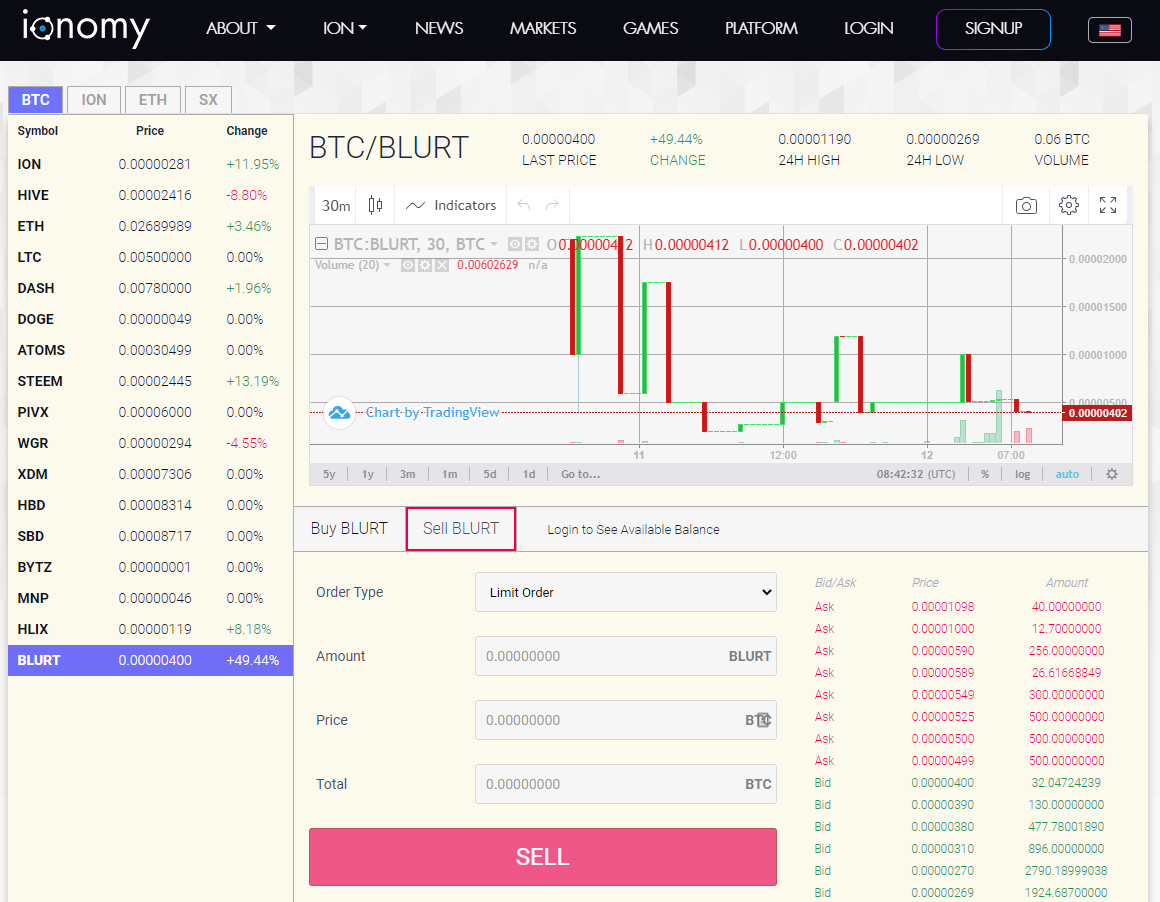
Task: Open the Go to... date picker
Action: tap(581, 474)
